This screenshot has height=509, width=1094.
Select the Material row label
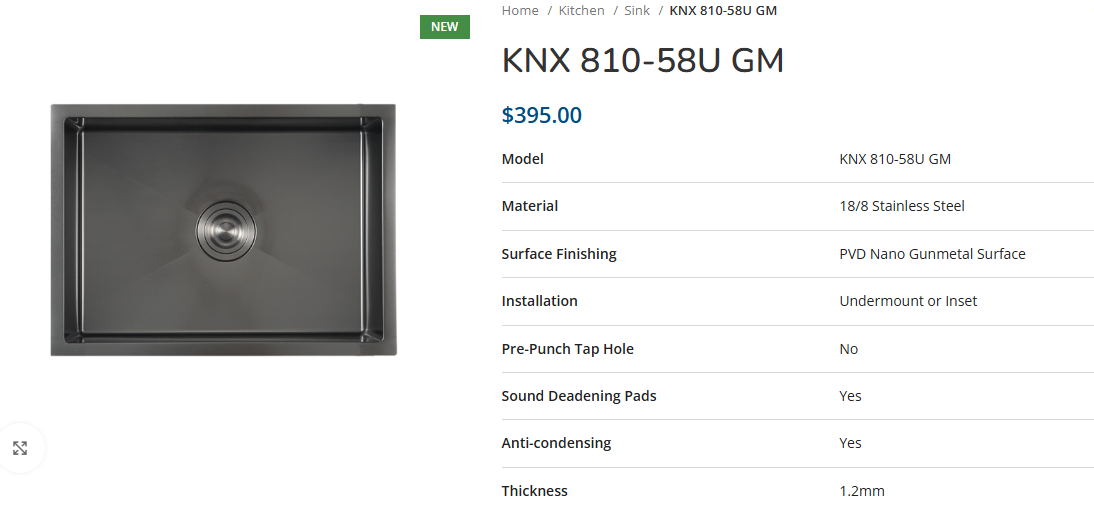click(530, 206)
